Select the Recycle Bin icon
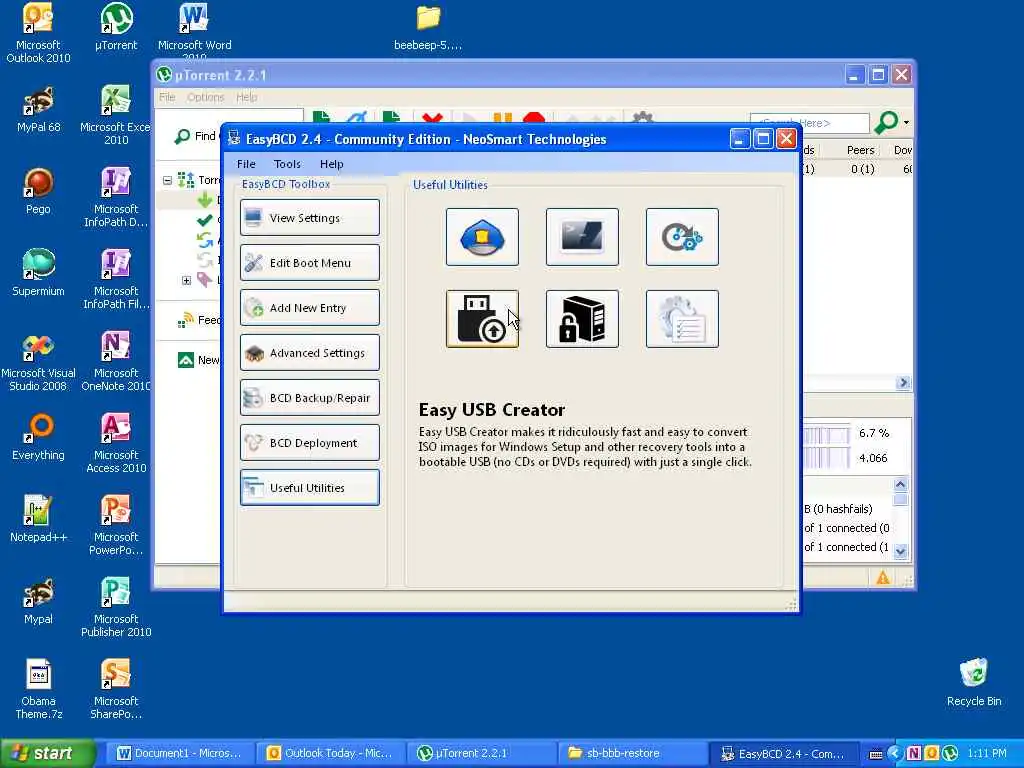Image resolution: width=1024 pixels, height=768 pixels. 974,682
